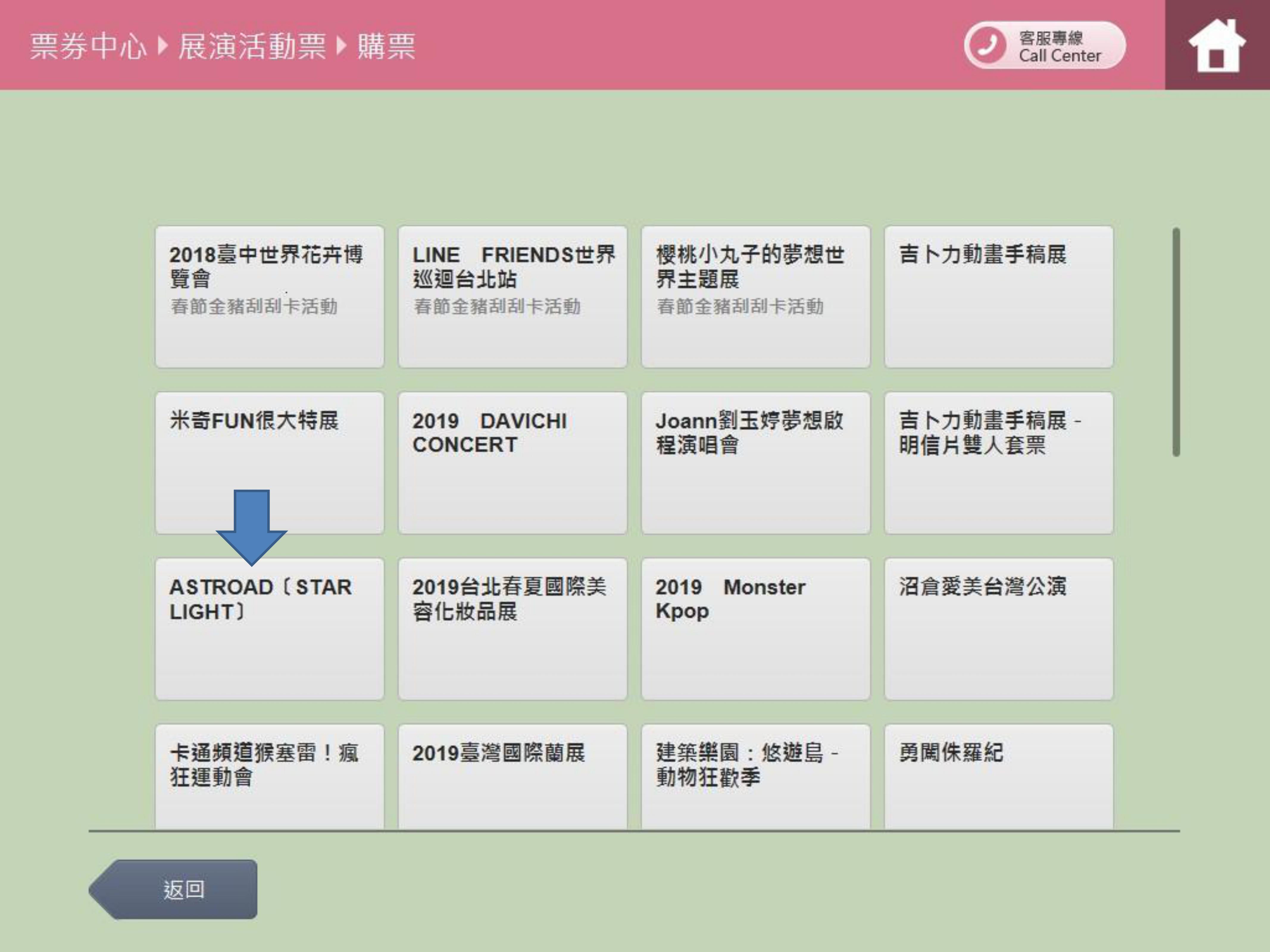Image resolution: width=1270 pixels, height=952 pixels.
Task: Select Joann劉玉婷夢想啟程演唱會
Action: coord(756,463)
